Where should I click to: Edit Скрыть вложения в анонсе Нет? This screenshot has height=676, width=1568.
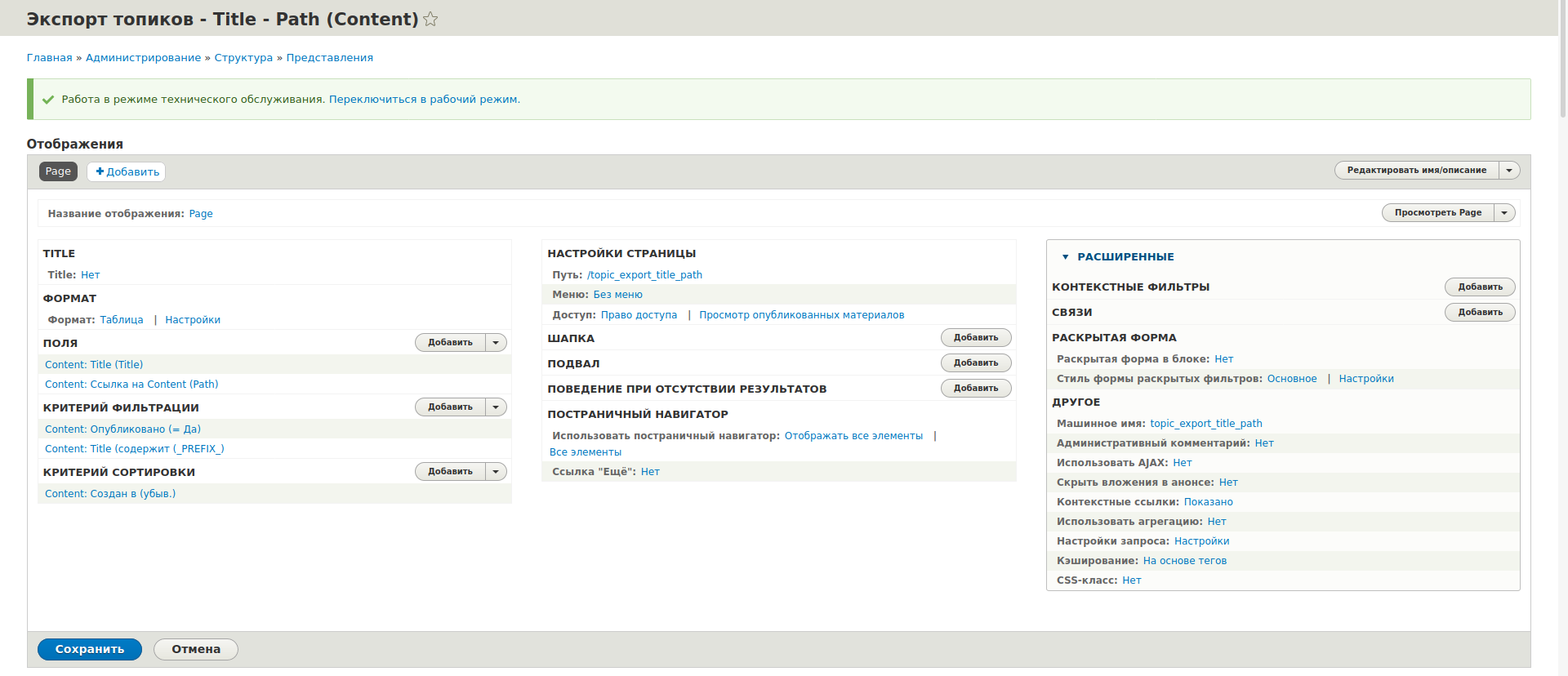click(1228, 483)
